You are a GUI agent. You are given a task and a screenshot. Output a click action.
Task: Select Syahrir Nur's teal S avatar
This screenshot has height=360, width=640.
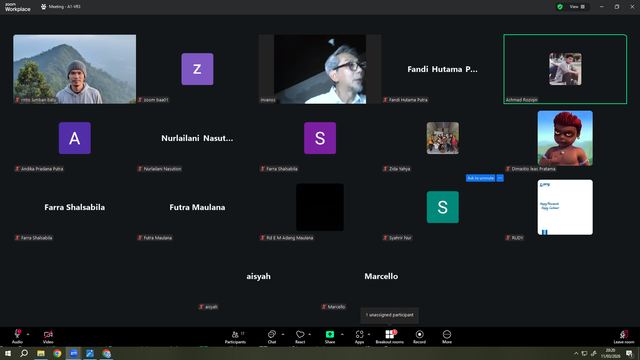442,207
